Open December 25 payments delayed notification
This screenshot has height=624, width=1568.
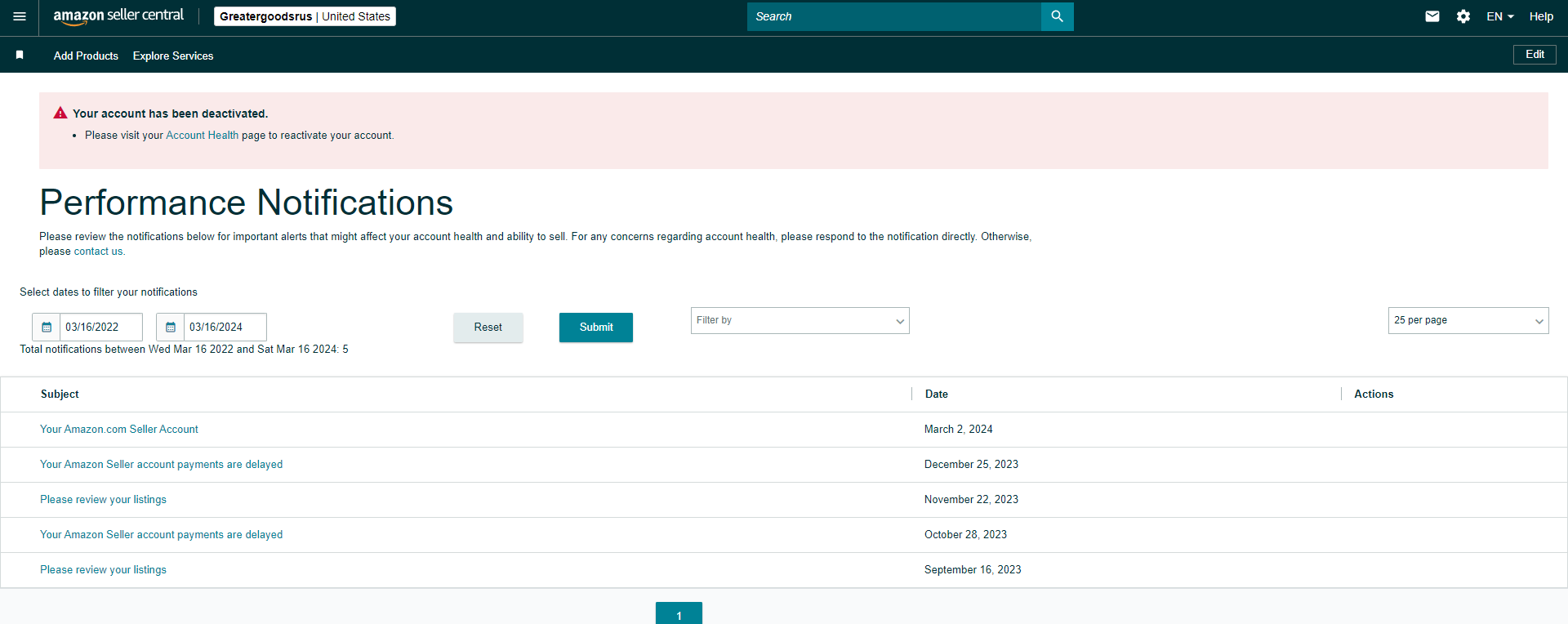pyautogui.click(x=162, y=464)
